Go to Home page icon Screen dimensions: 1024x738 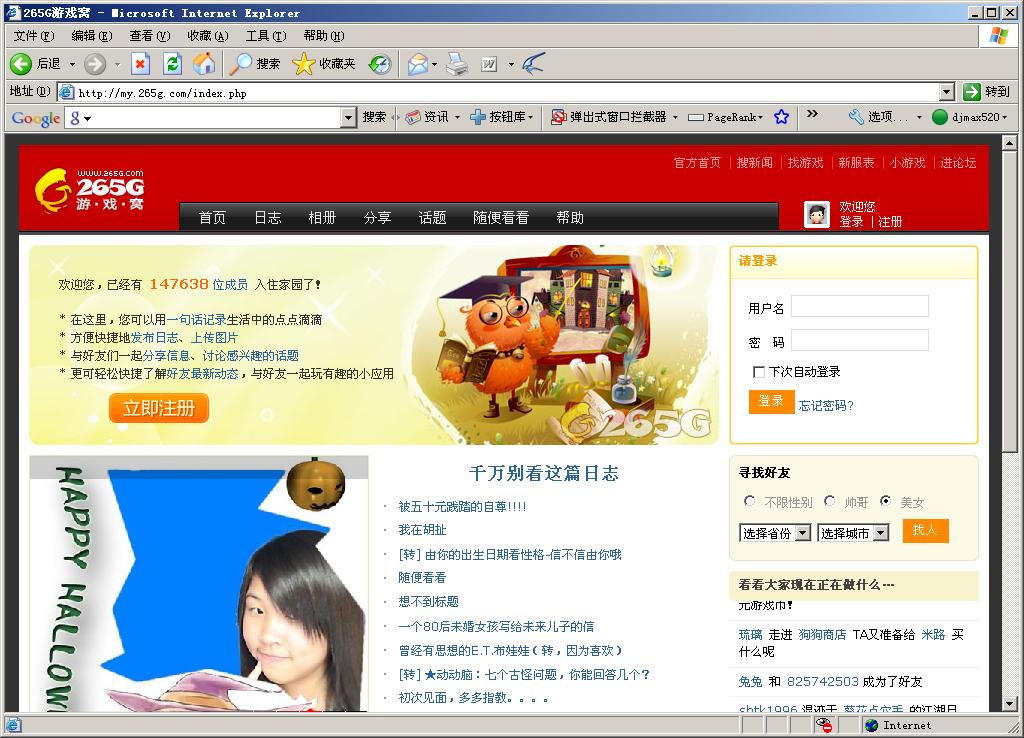click(x=204, y=63)
